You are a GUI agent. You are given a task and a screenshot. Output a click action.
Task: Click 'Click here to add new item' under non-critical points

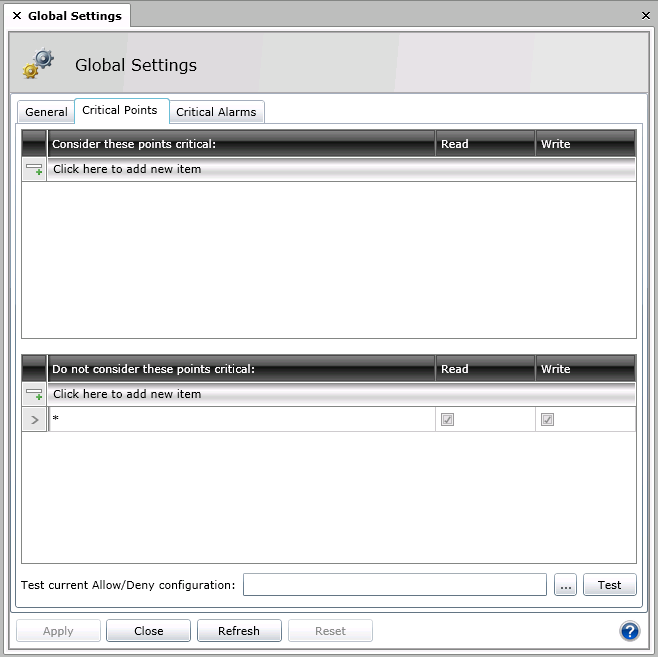tap(127, 394)
